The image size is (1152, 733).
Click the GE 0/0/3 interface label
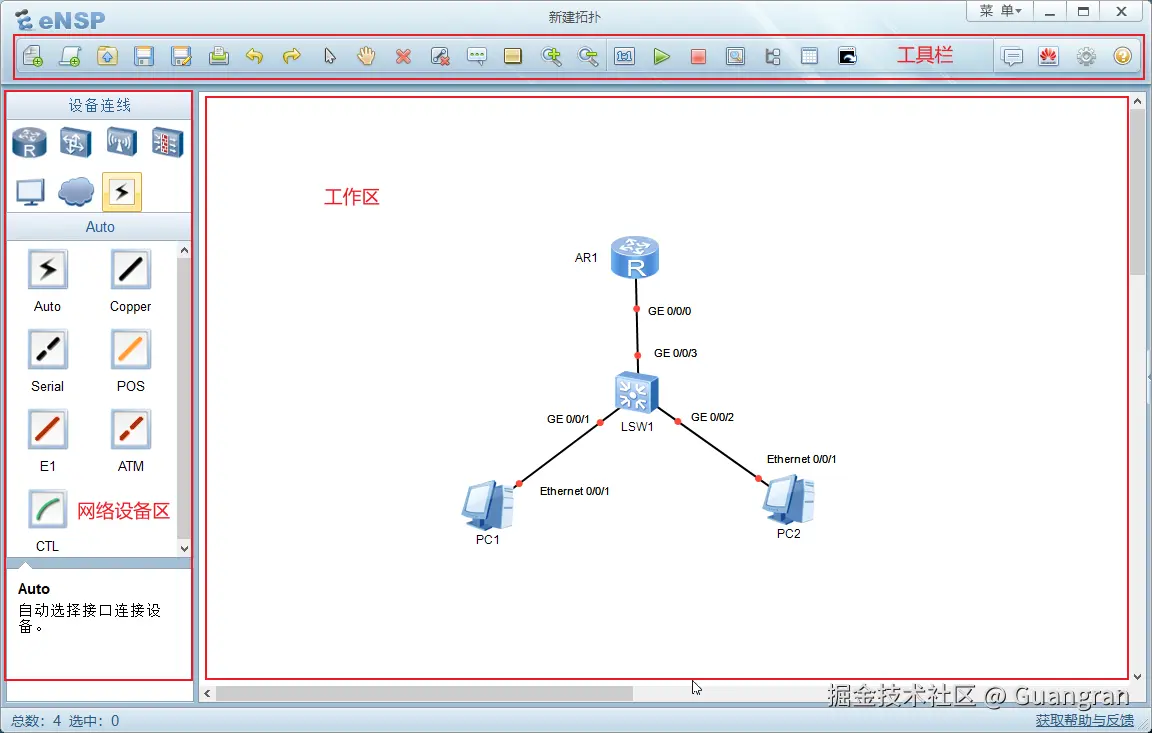coord(675,353)
